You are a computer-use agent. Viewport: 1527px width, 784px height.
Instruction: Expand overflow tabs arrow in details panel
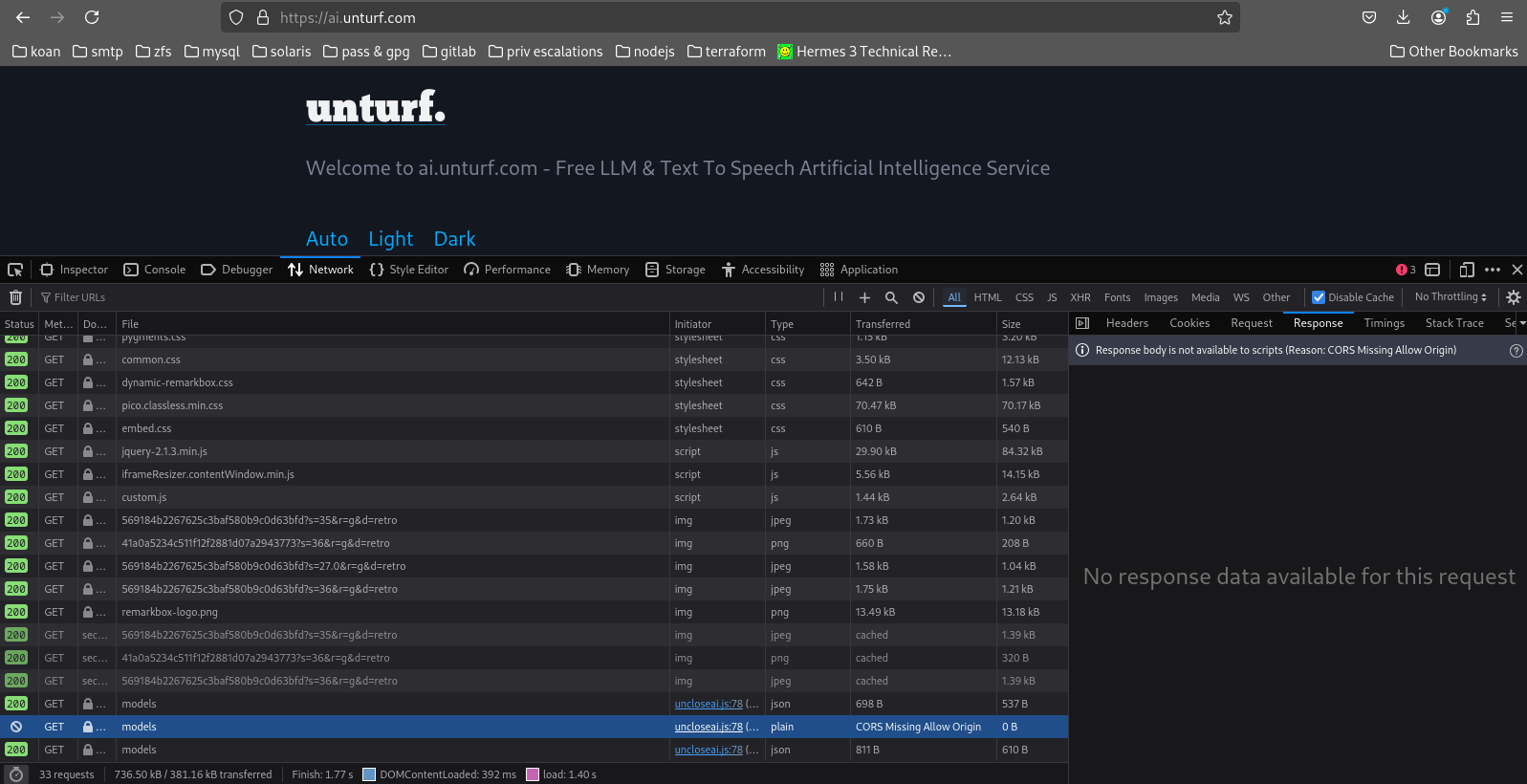tap(1521, 323)
